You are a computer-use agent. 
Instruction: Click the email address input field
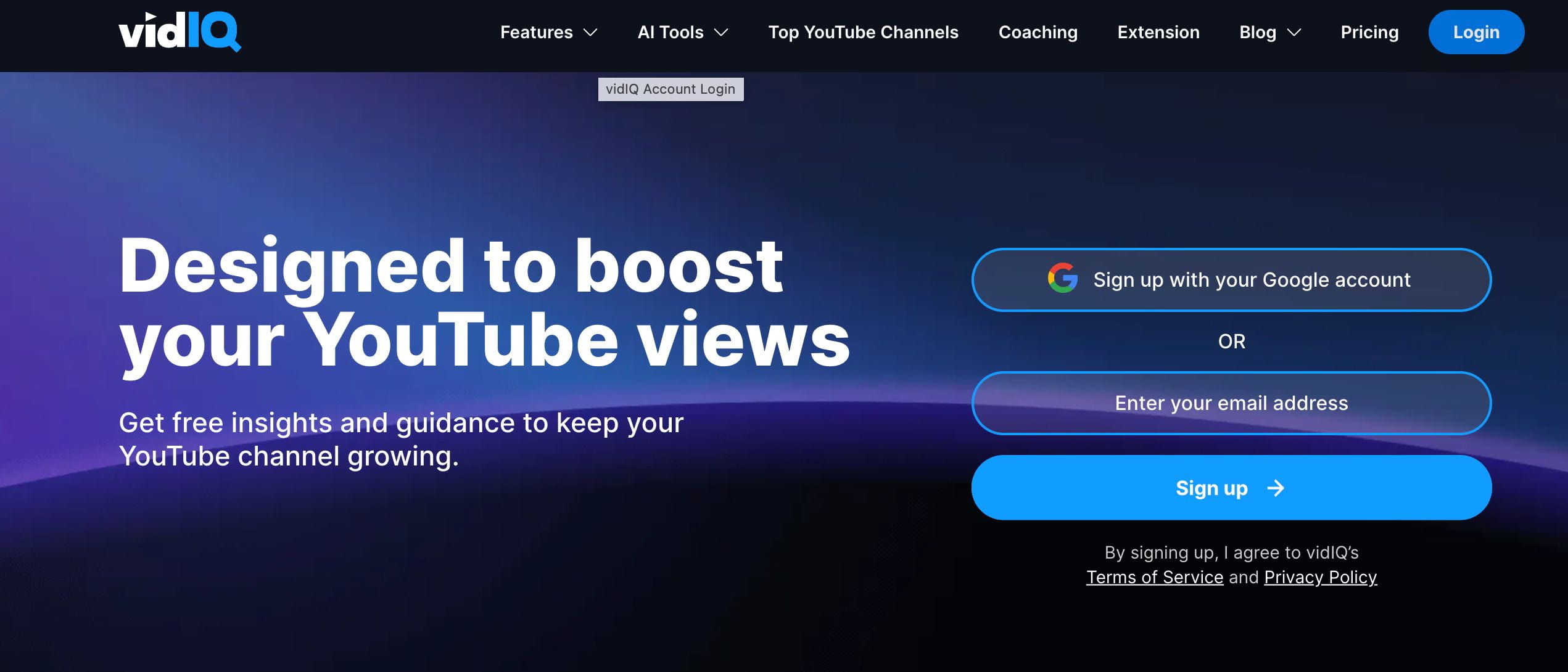coord(1231,403)
